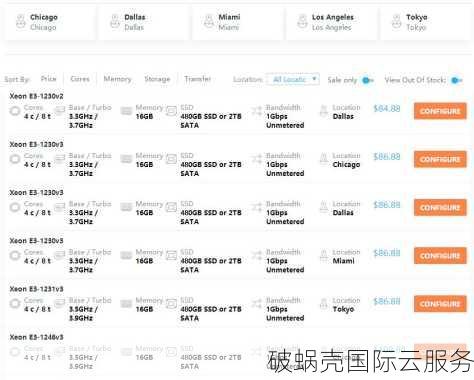Click the Bandwidth icon in E3-1231v3 Tokyo row
The width and height of the screenshot is (474, 380).
click(257, 303)
